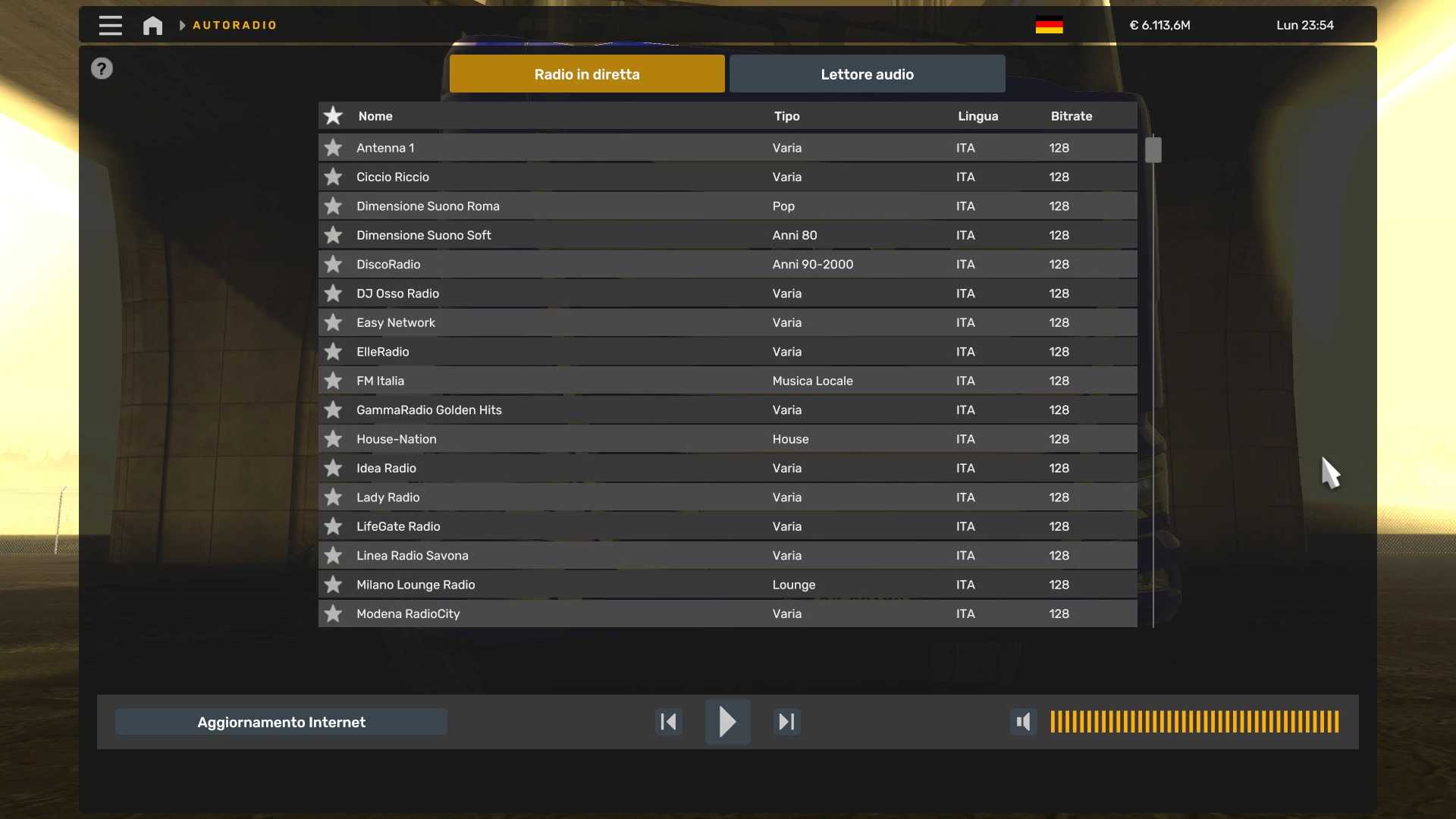This screenshot has width=1456, height=819.
Task: Star the Milano Lounge Radio station
Action: (x=333, y=585)
